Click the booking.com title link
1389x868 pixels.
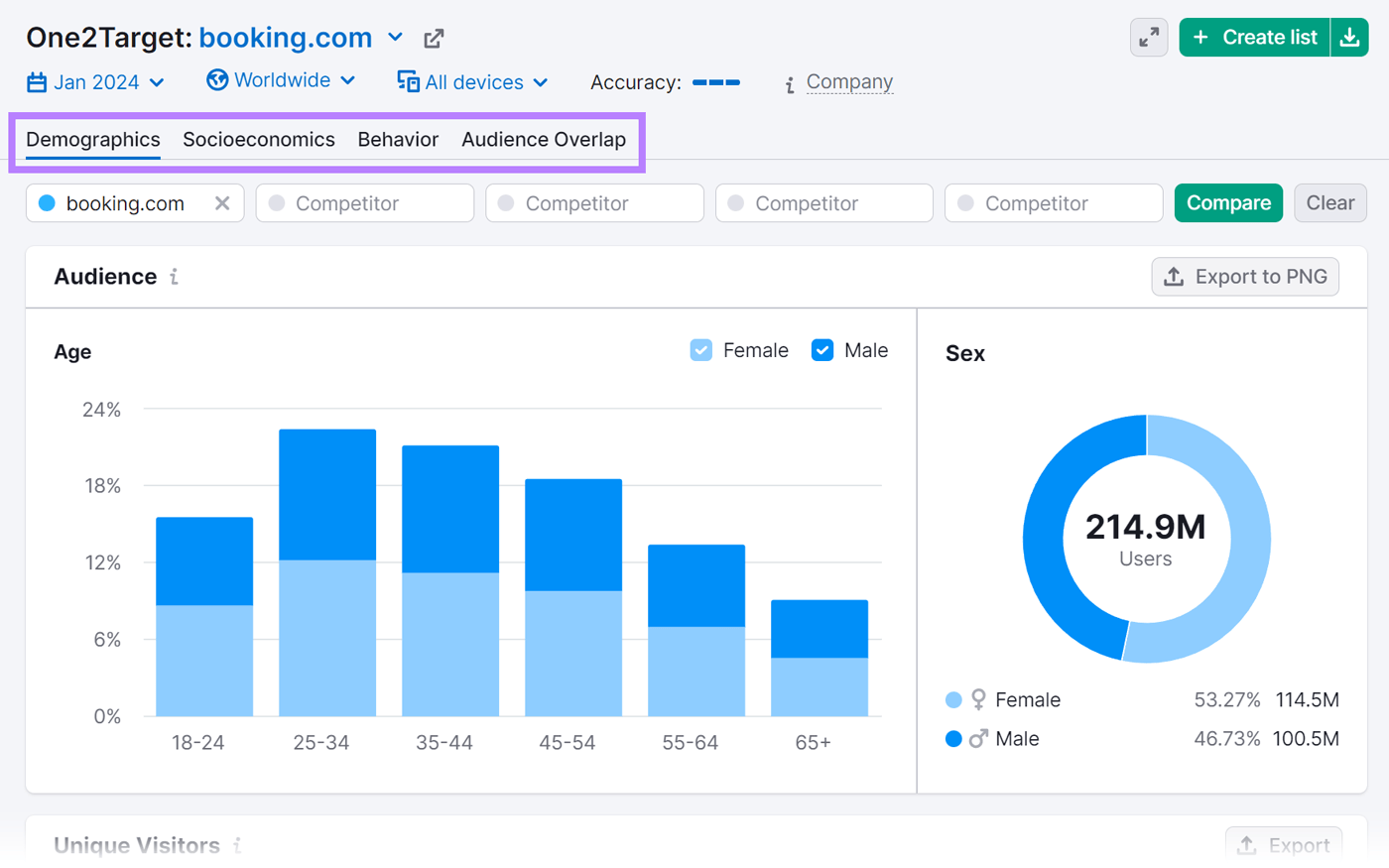[286, 38]
